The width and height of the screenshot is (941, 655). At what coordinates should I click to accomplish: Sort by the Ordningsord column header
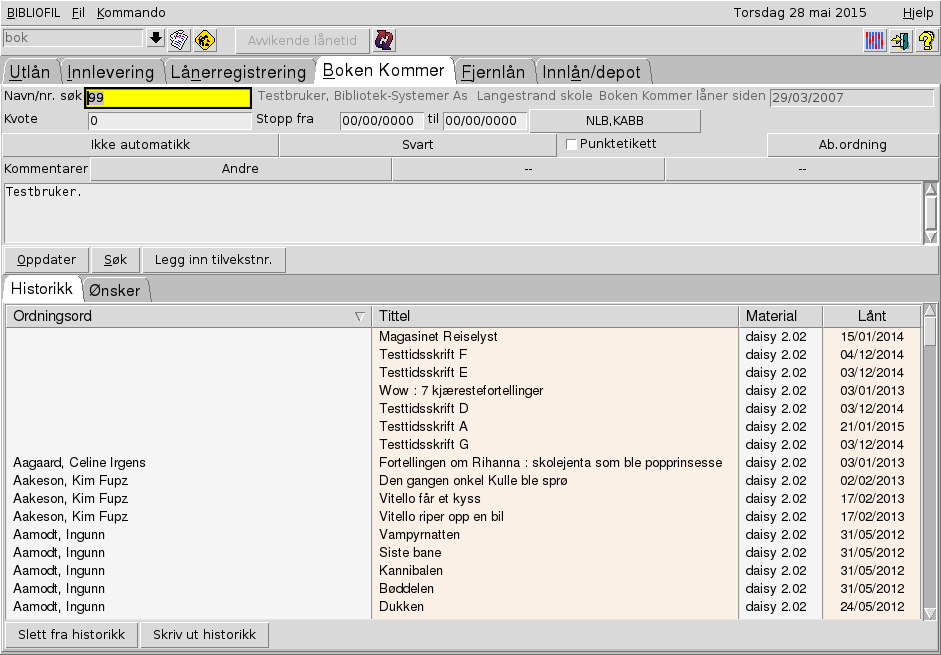click(188, 316)
